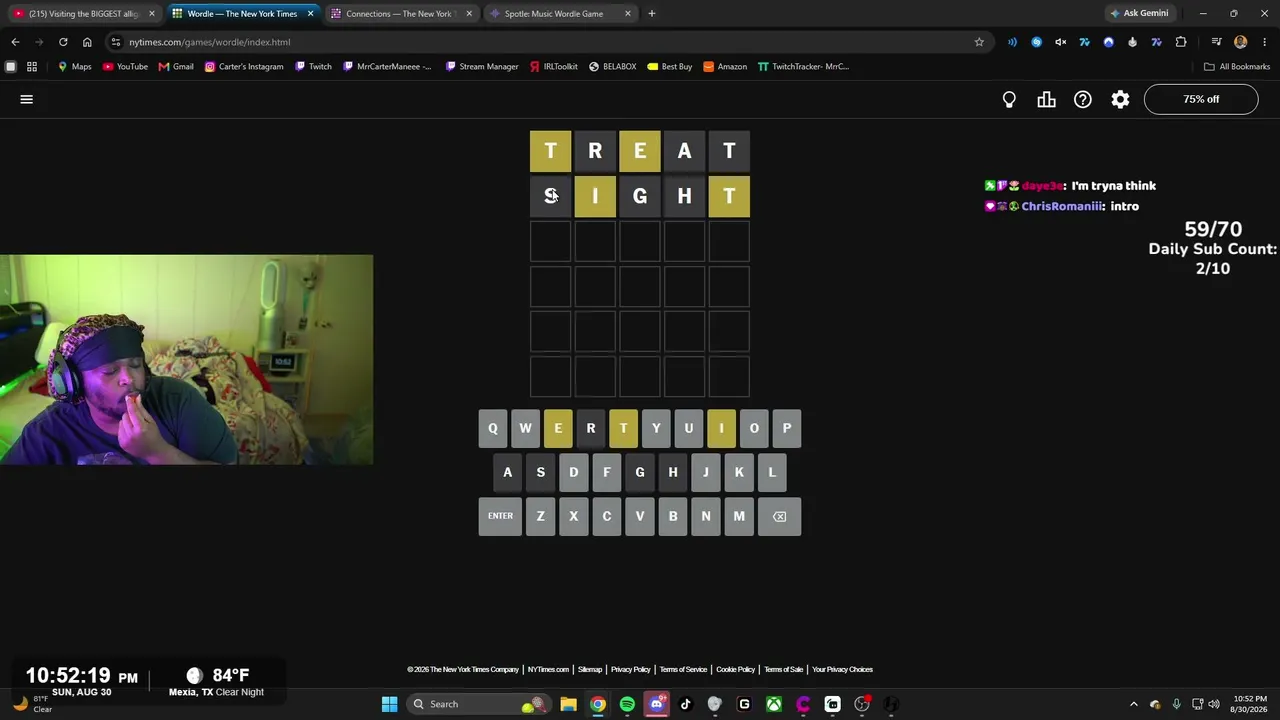Viewport: 1280px width, 720px height.
Task: Bookmark this page with the star icon
Action: click(979, 42)
